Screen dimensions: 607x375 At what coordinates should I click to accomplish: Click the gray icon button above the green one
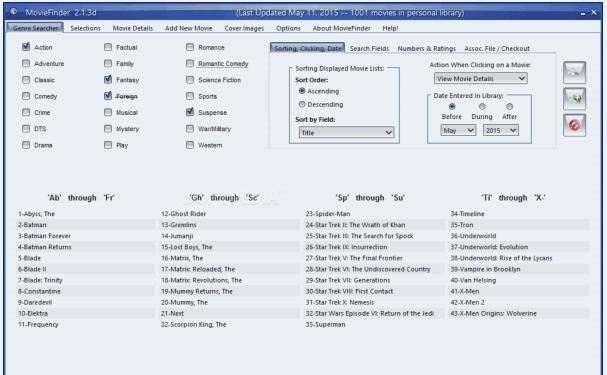[574, 72]
